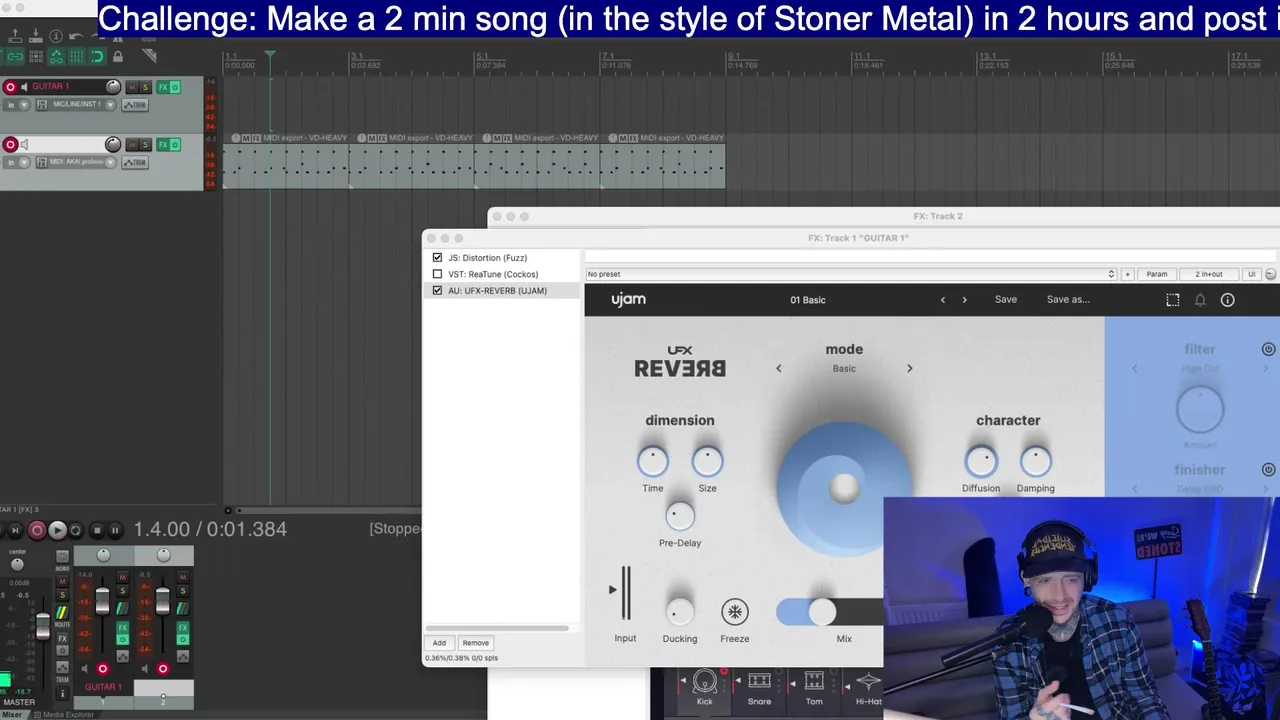The width and height of the screenshot is (1280, 720).
Task: Toggle AU: UFX-REVERB (UJAM) checkbox
Action: (x=437, y=290)
